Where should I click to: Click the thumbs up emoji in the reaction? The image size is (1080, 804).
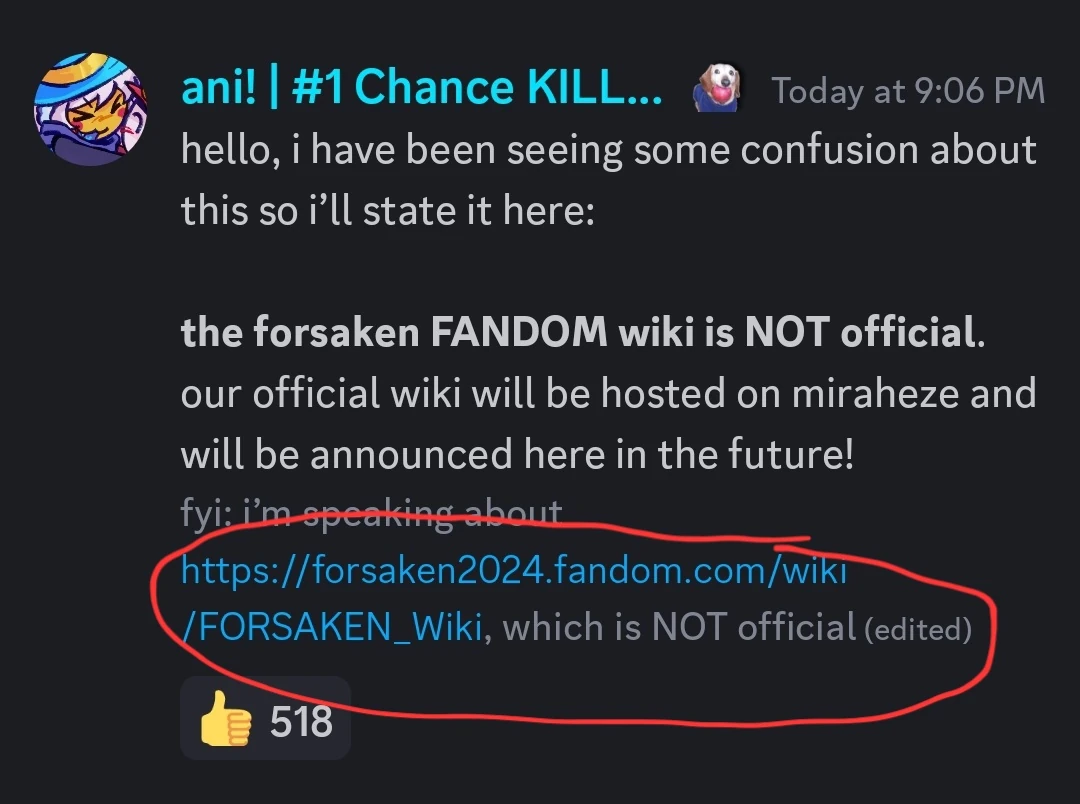coord(227,718)
